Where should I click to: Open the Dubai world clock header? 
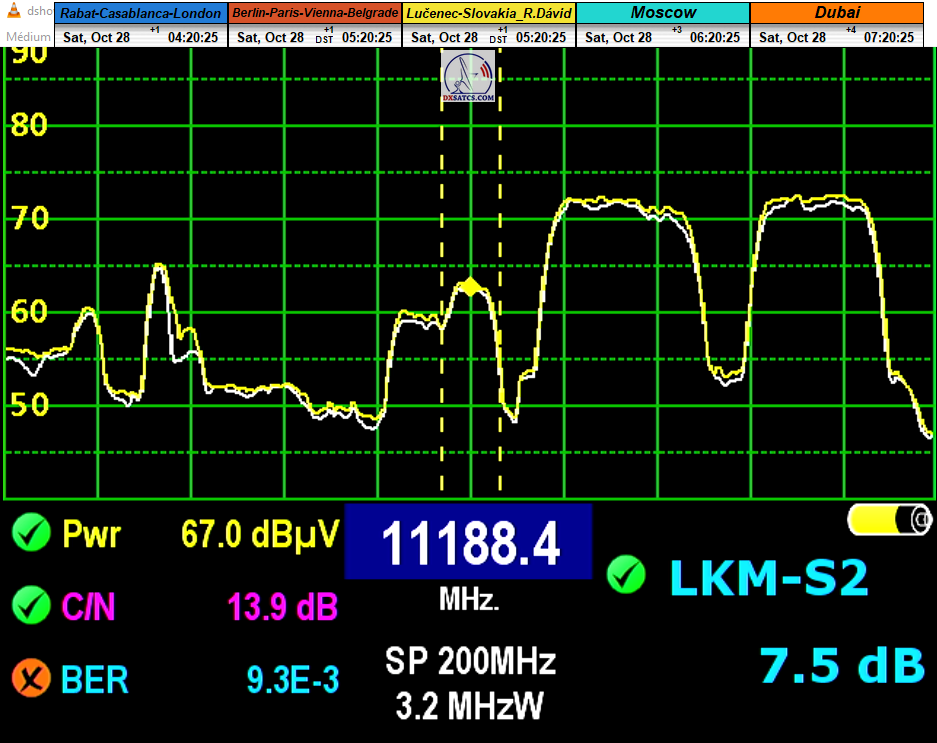point(837,14)
